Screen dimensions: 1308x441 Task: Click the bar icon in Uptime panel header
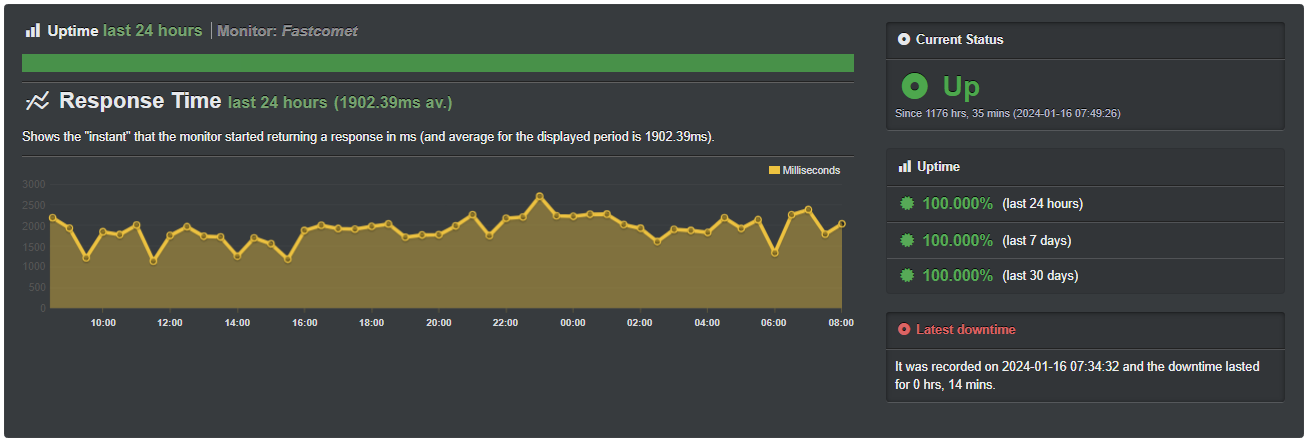pos(904,167)
